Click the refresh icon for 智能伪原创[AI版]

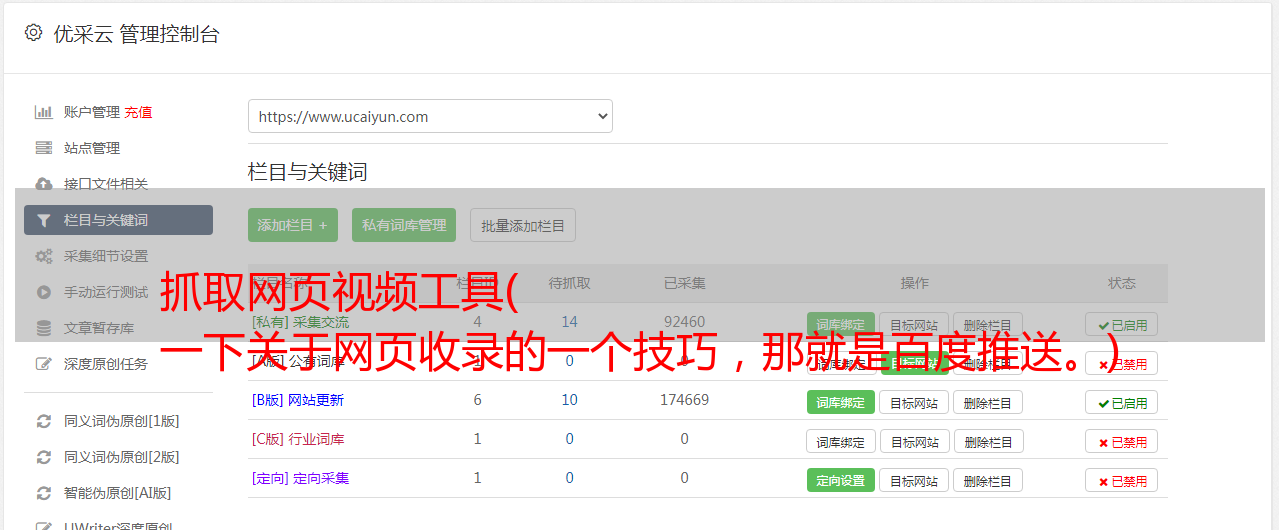[x=44, y=493]
